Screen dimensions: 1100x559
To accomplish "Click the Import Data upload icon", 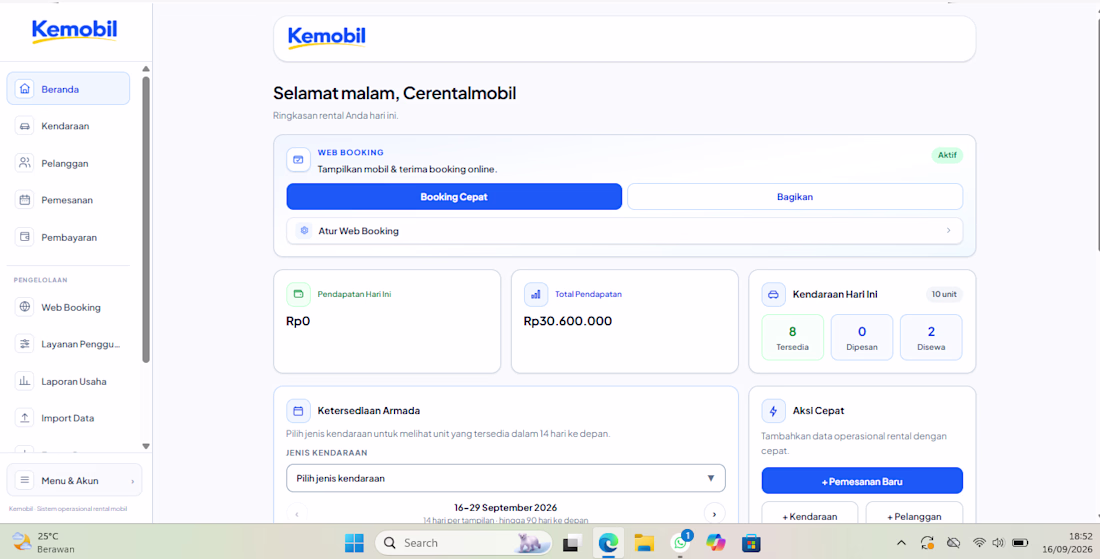I will [25, 418].
